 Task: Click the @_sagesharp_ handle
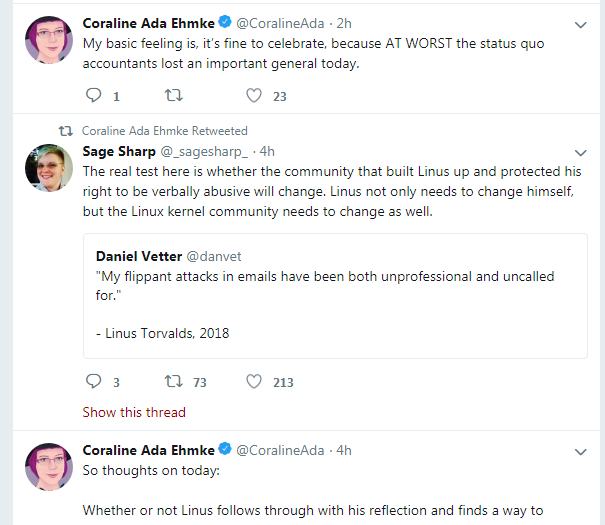pyautogui.click(x=201, y=151)
